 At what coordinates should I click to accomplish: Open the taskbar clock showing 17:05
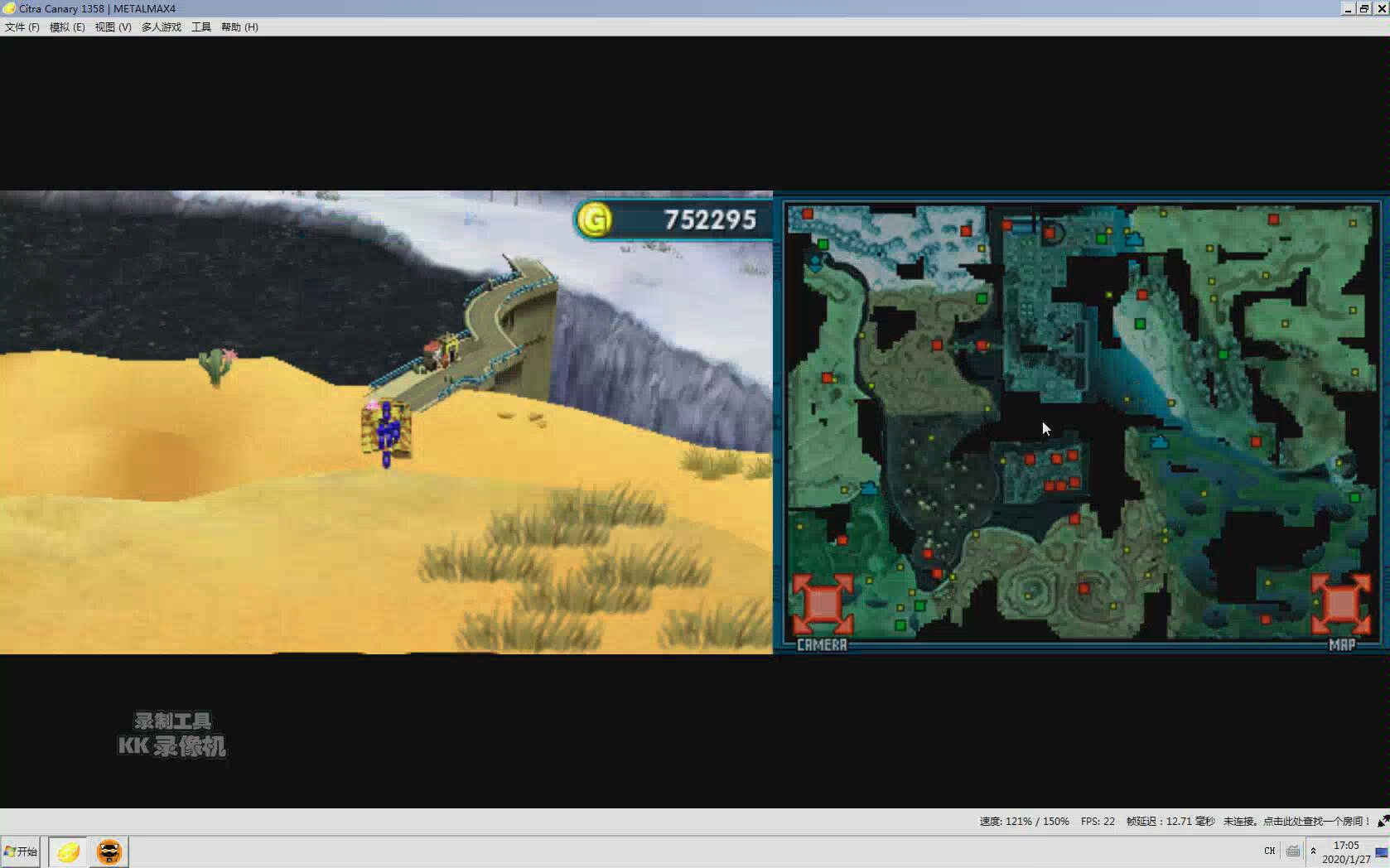[1346, 852]
